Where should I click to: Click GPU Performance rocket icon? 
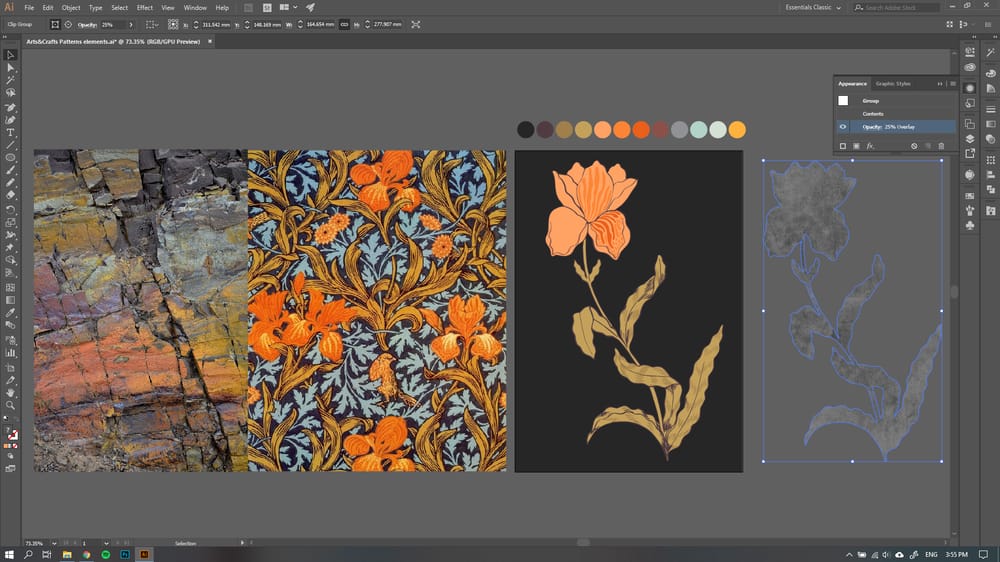click(310, 8)
